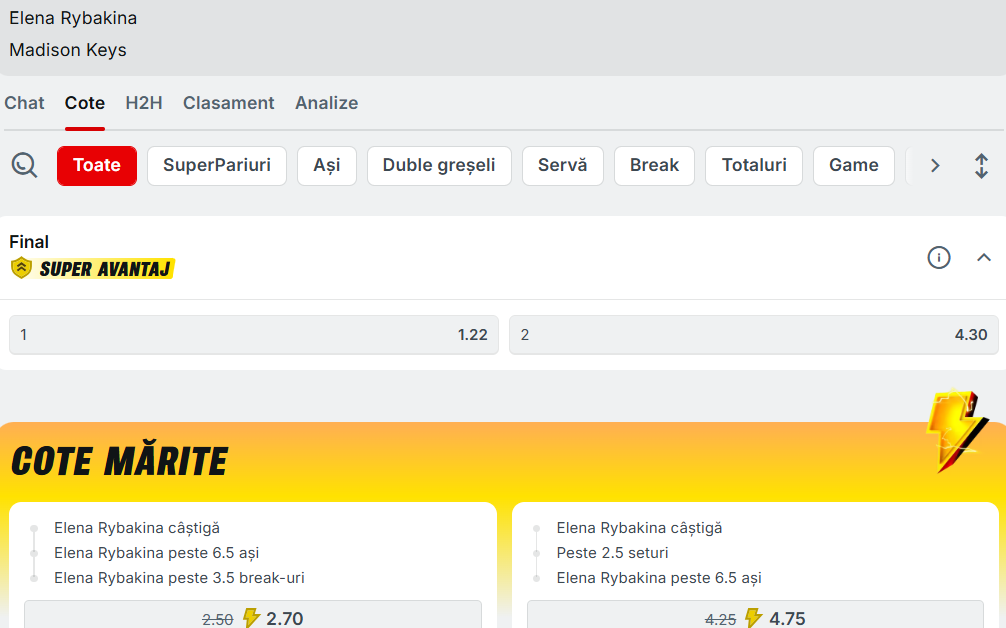Switch to the Chat tab
Image resolution: width=1006 pixels, height=628 pixels.
click(24, 103)
